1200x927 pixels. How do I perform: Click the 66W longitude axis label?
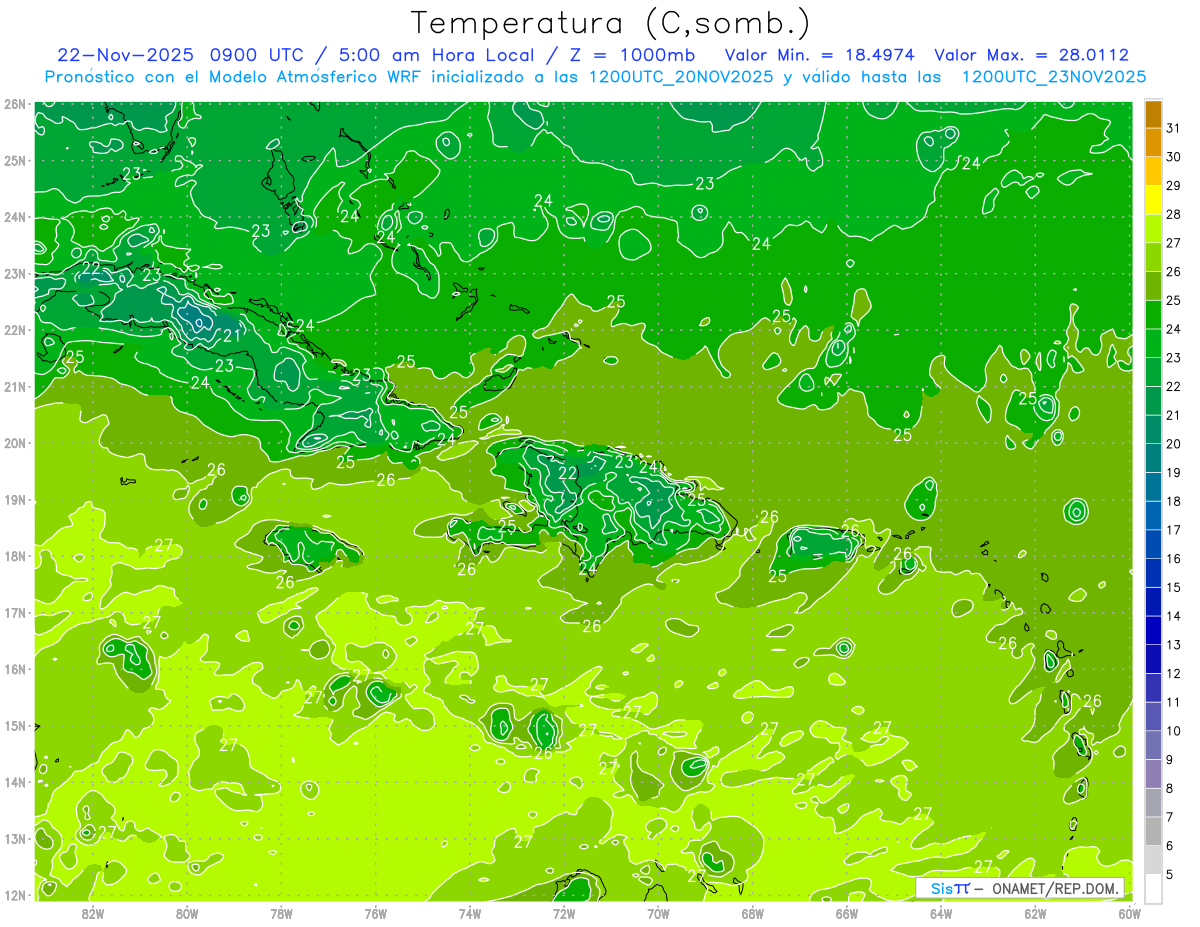(847, 913)
